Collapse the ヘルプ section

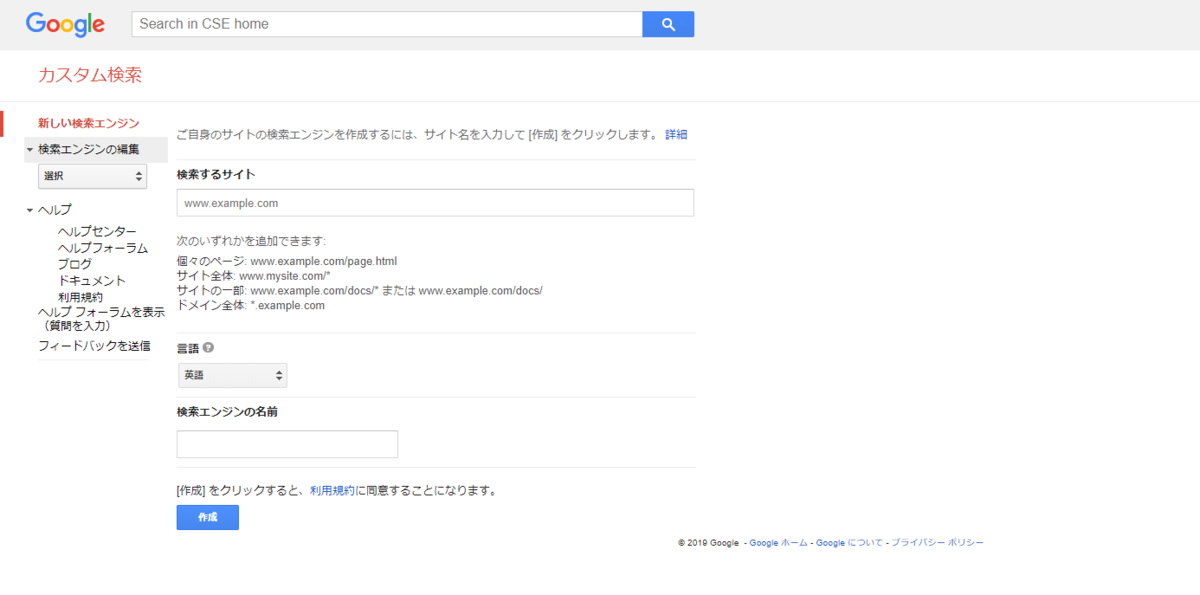[x=30, y=210]
